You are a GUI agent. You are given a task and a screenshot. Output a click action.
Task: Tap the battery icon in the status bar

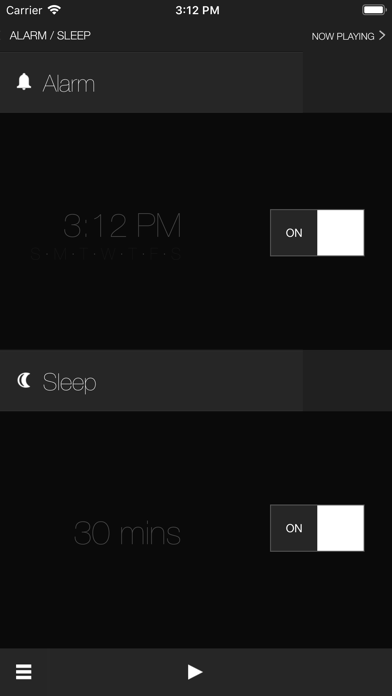pos(374,10)
